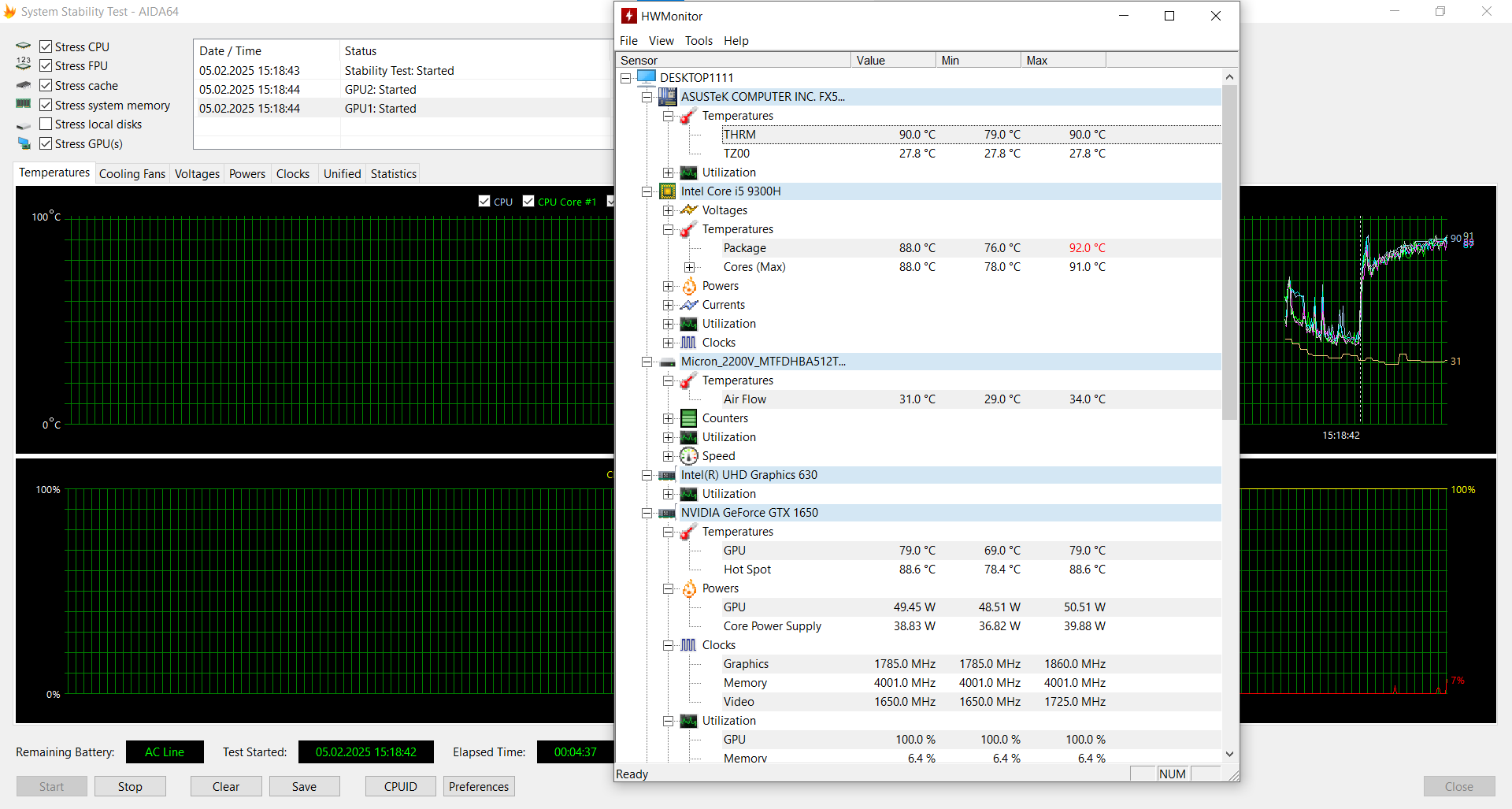Click the flame icon beside NVIDIA Powers

point(689,588)
